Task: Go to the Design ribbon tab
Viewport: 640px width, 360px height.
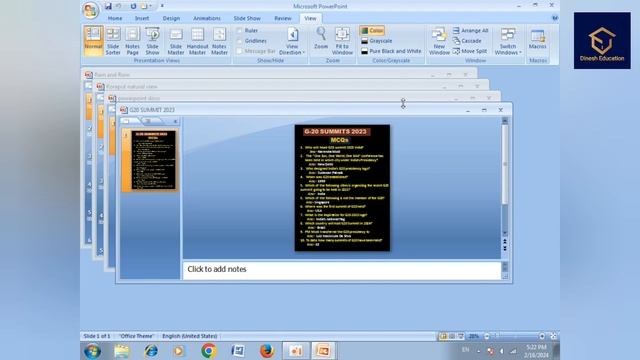Action: pyautogui.click(x=171, y=18)
